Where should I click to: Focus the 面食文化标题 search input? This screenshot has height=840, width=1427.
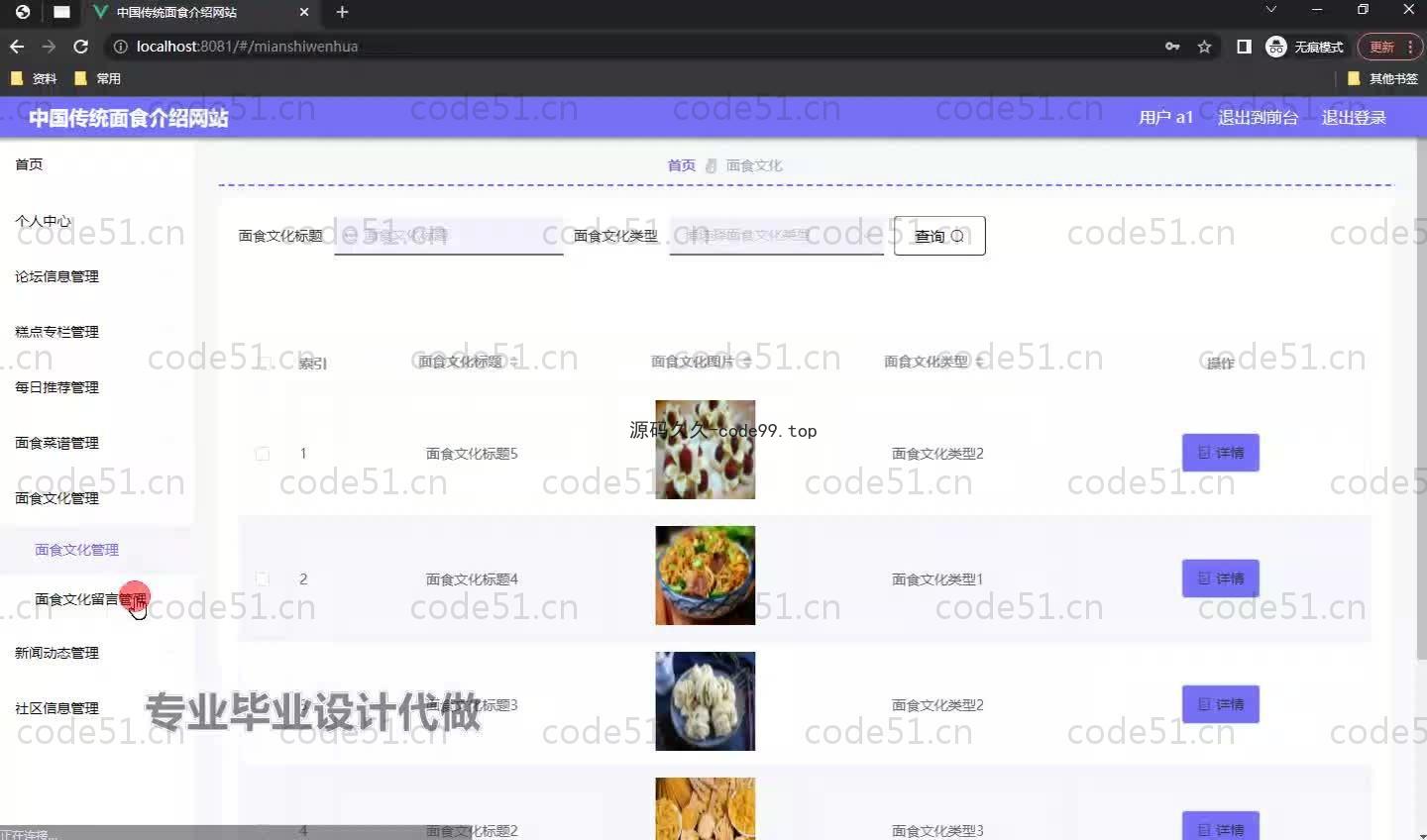(449, 236)
